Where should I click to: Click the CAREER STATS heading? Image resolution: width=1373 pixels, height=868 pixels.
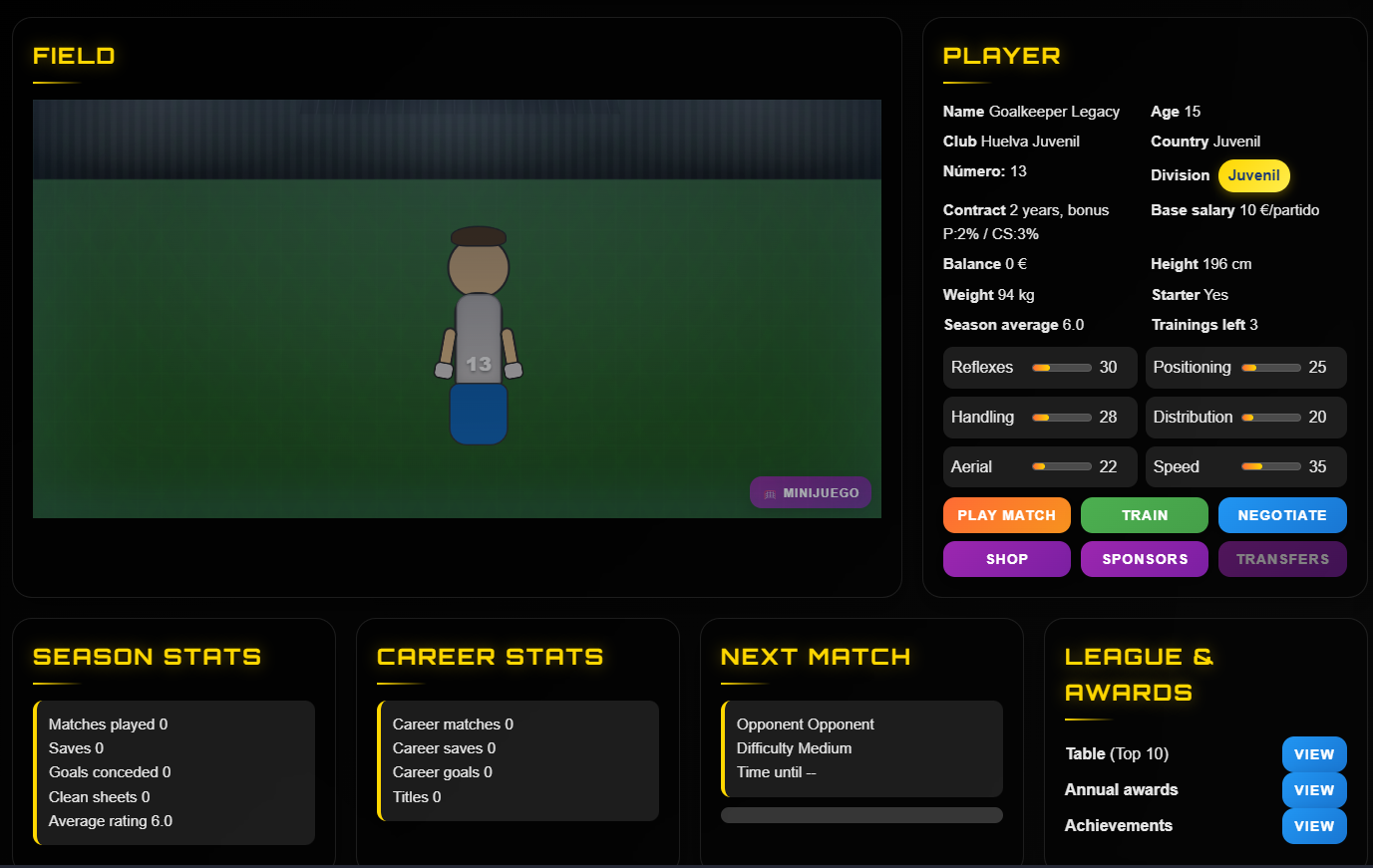(491, 657)
